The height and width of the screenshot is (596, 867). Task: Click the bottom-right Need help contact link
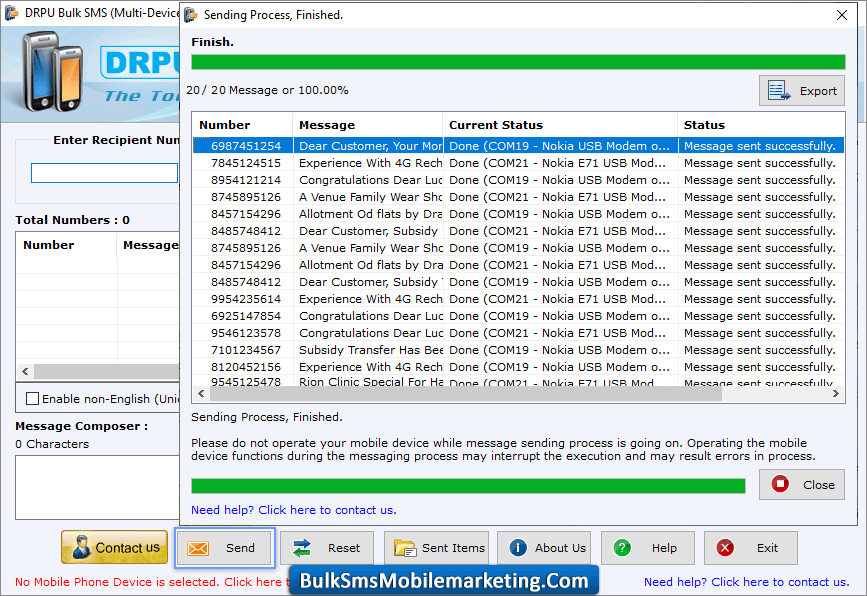coord(746,582)
